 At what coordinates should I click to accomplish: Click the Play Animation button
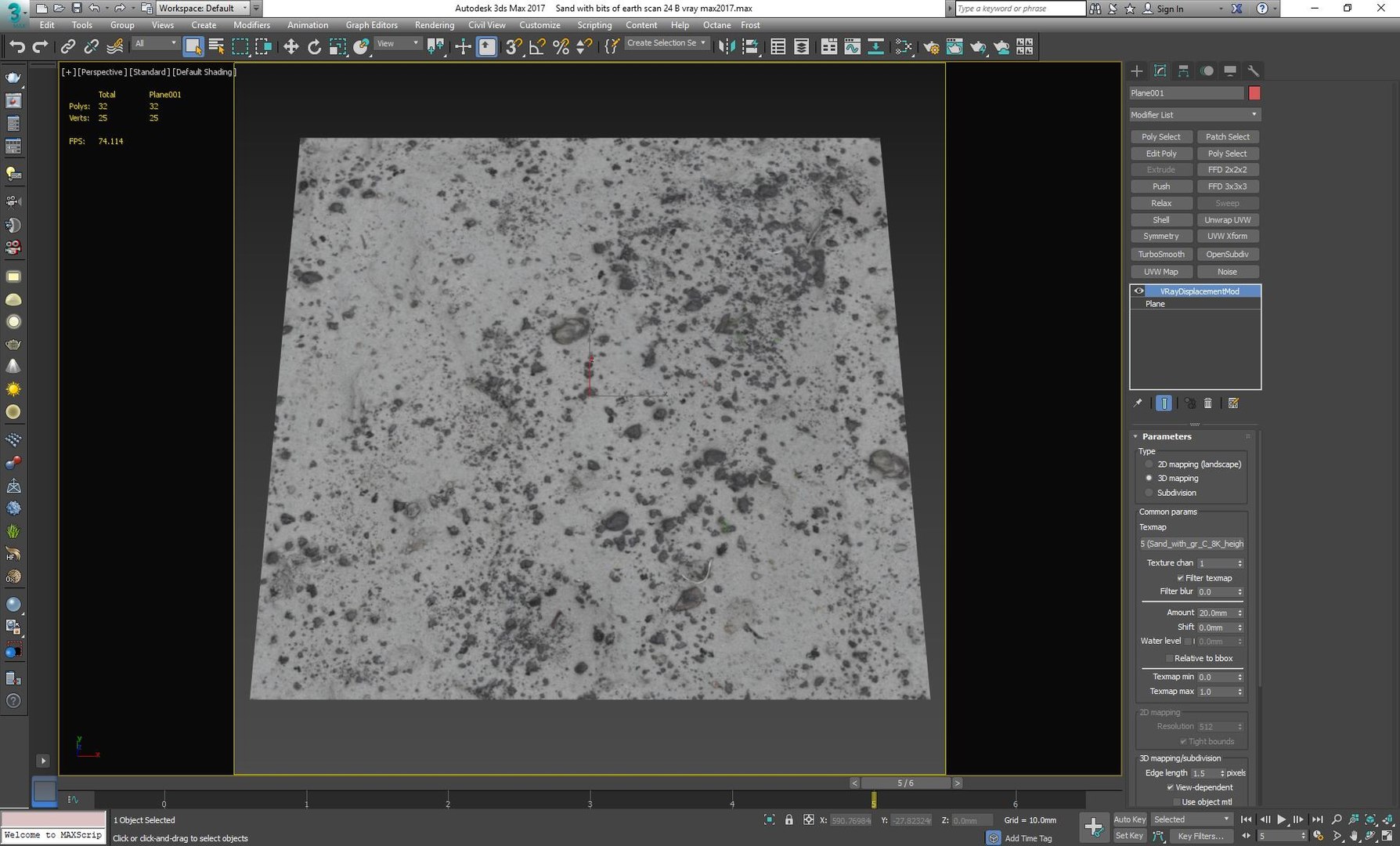(1282, 819)
